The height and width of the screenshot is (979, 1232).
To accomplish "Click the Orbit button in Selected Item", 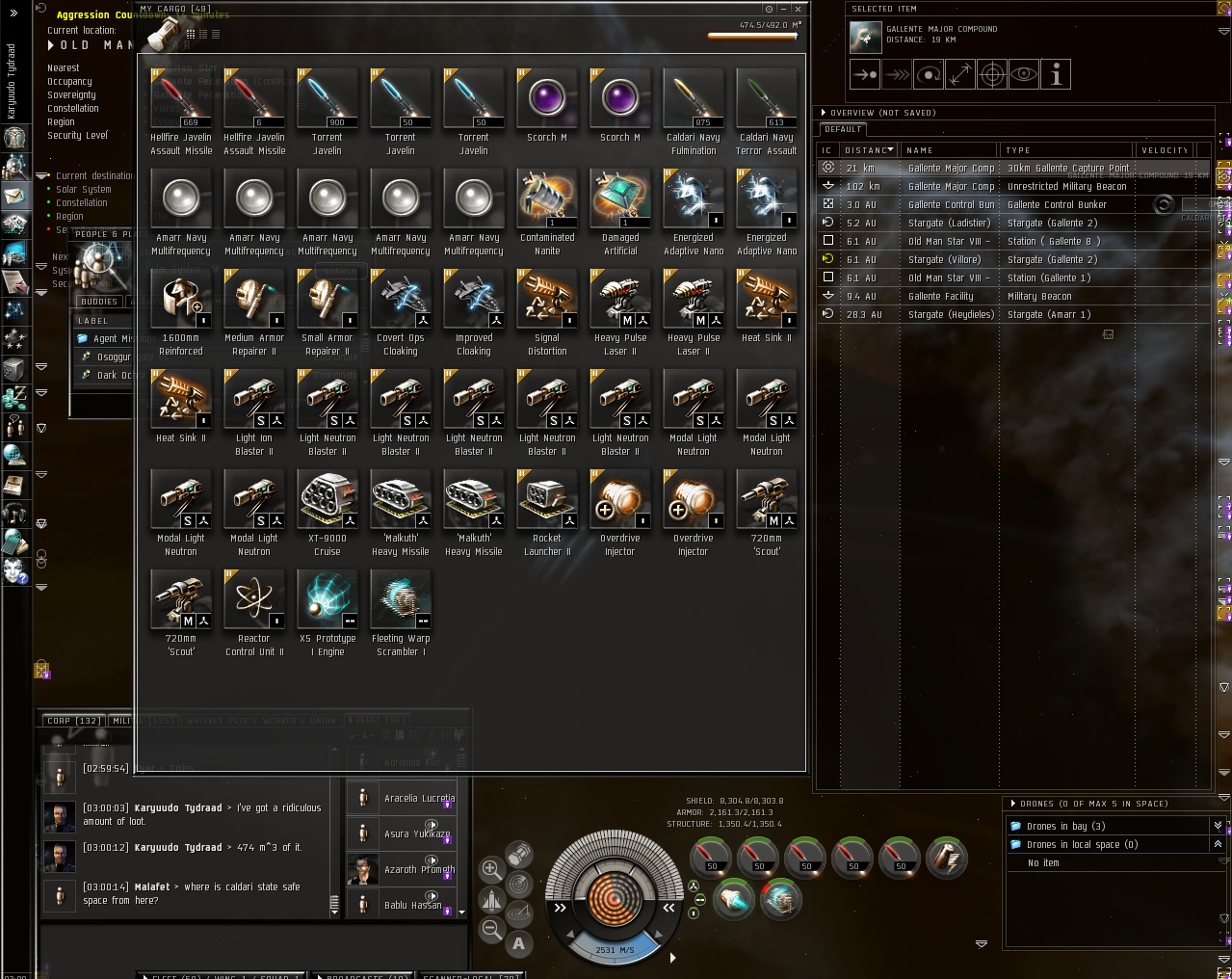I will [929, 74].
